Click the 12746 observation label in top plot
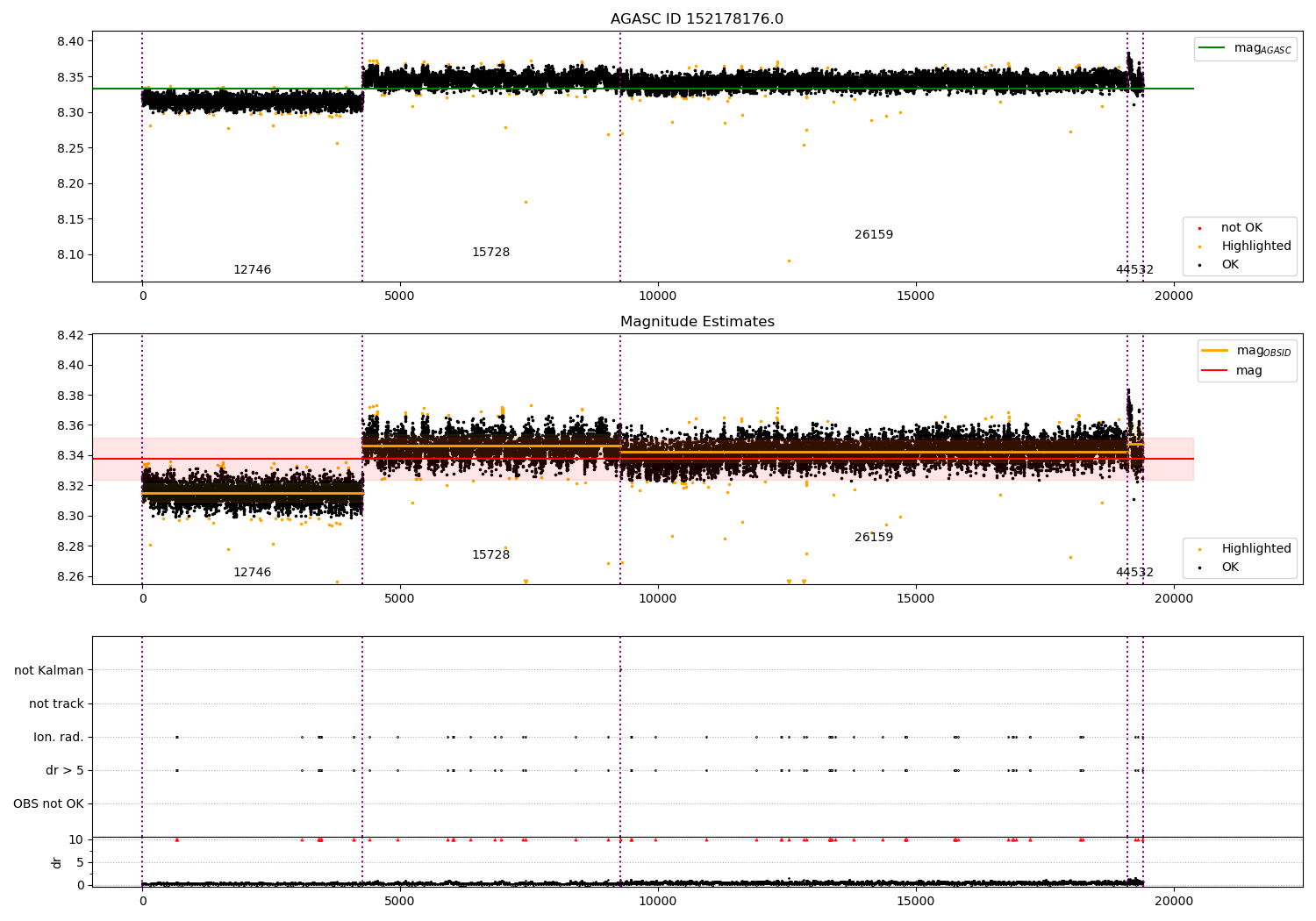The image size is (1316, 921). [252, 270]
